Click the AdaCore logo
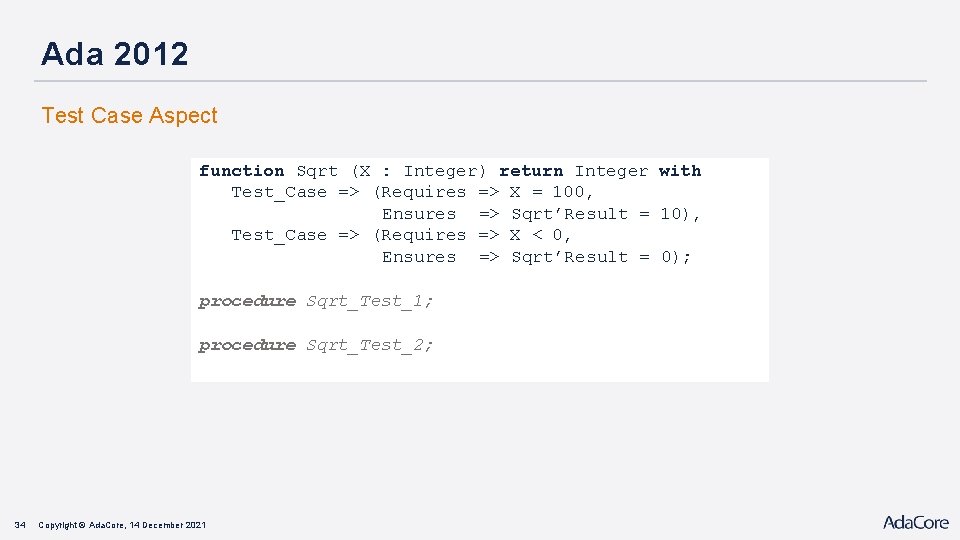 [915, 522]
